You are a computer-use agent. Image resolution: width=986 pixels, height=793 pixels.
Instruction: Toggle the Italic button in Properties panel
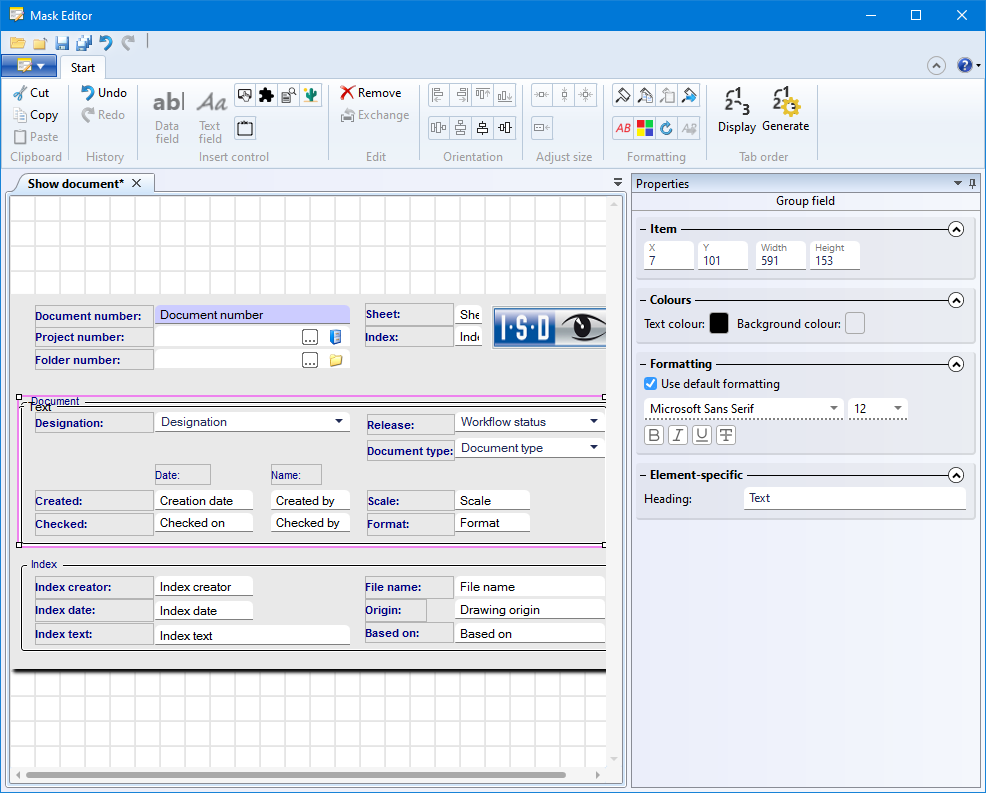pos(678,435)
